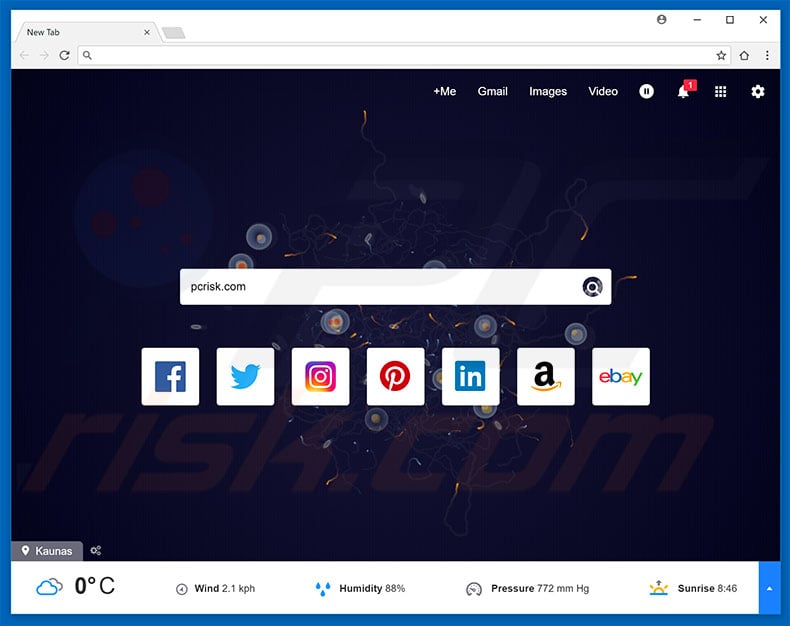This screenshot has height=626, width=790.
Task: Open the Chrome profile avatar
Action: coord(662,20)
